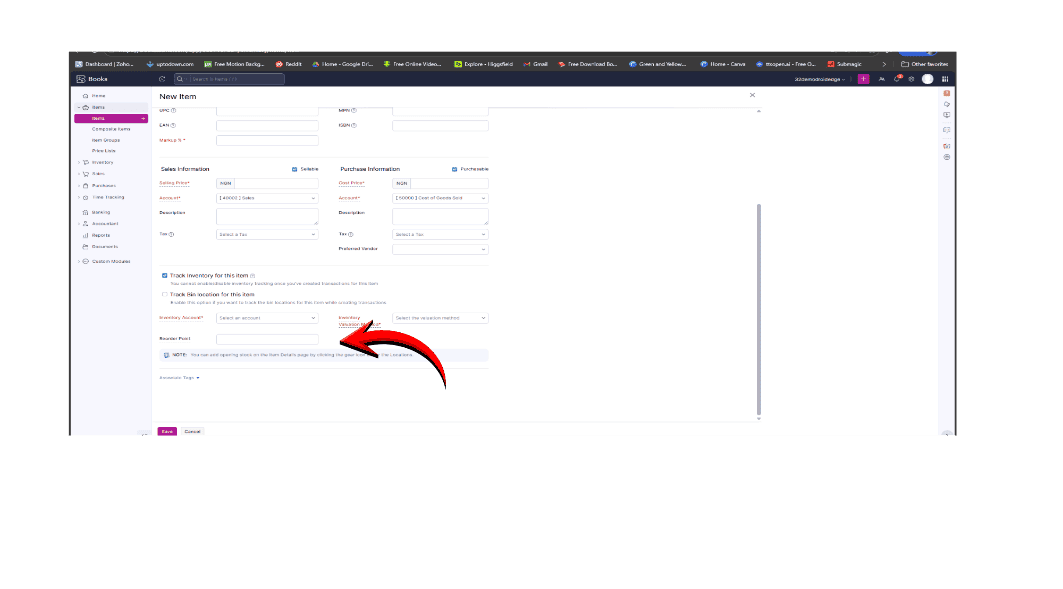The width and height of the screenshot is (1063, 589).
Task: Toggle the Purchasable checkbox
Action: coord(455,169)
